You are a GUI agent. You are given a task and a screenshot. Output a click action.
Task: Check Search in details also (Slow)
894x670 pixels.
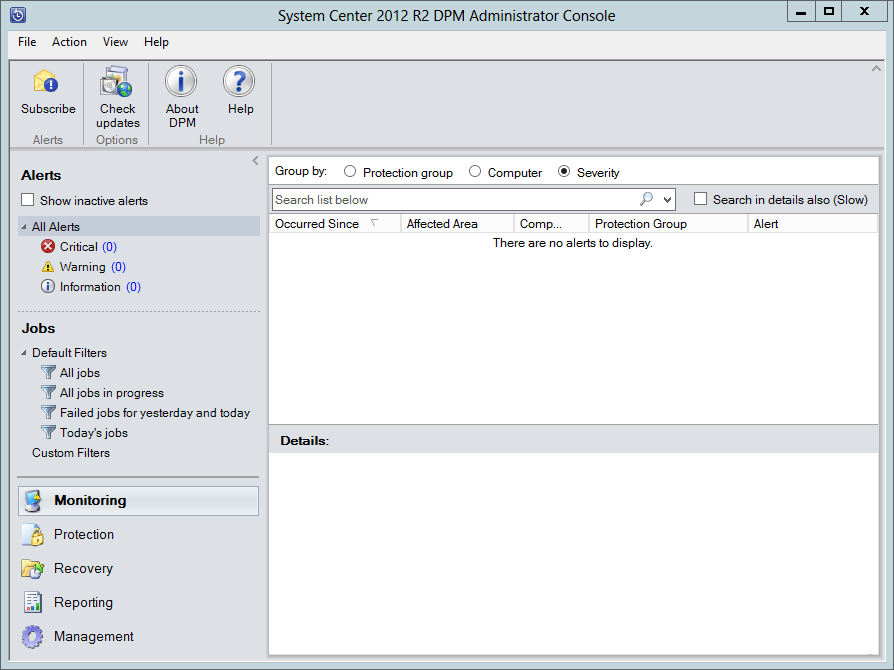(x=700, y=199)
